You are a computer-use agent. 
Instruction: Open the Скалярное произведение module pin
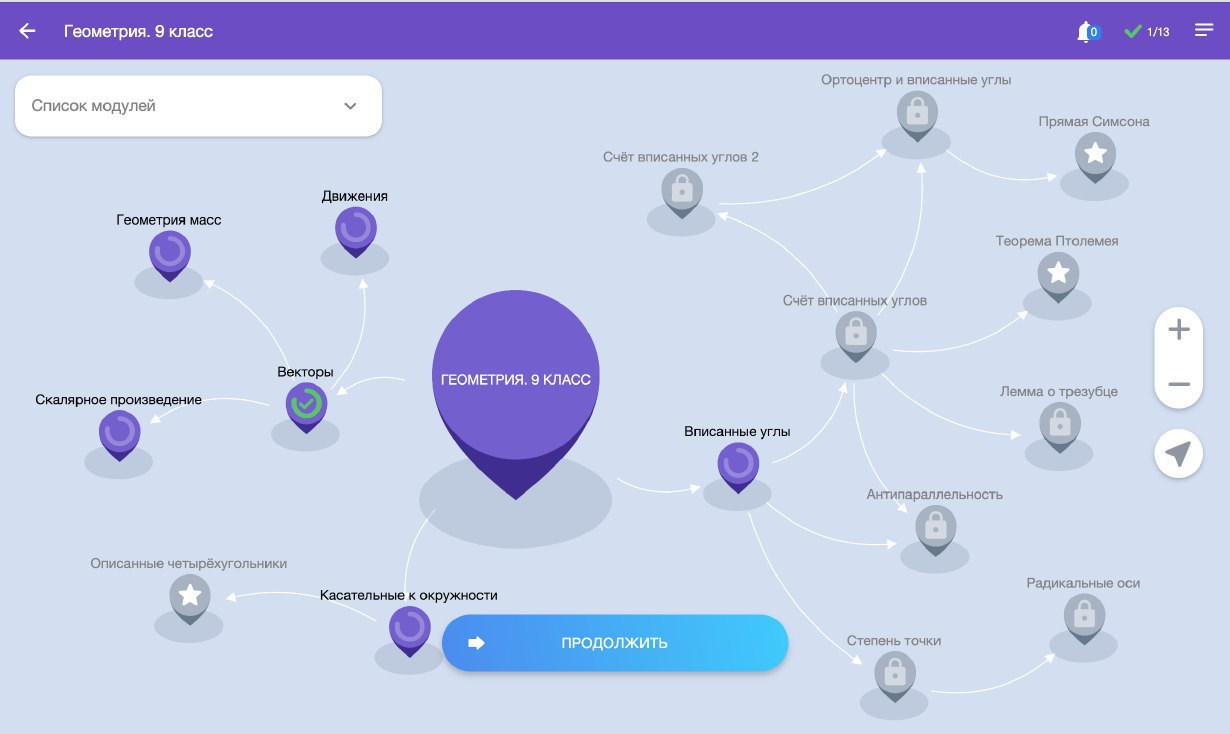119,435
